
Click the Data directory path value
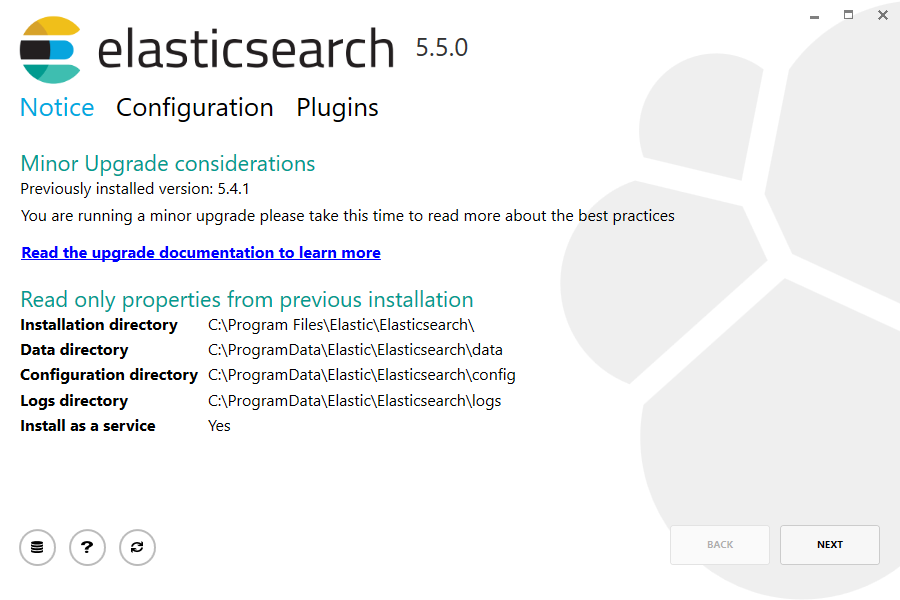click(355, 350)
